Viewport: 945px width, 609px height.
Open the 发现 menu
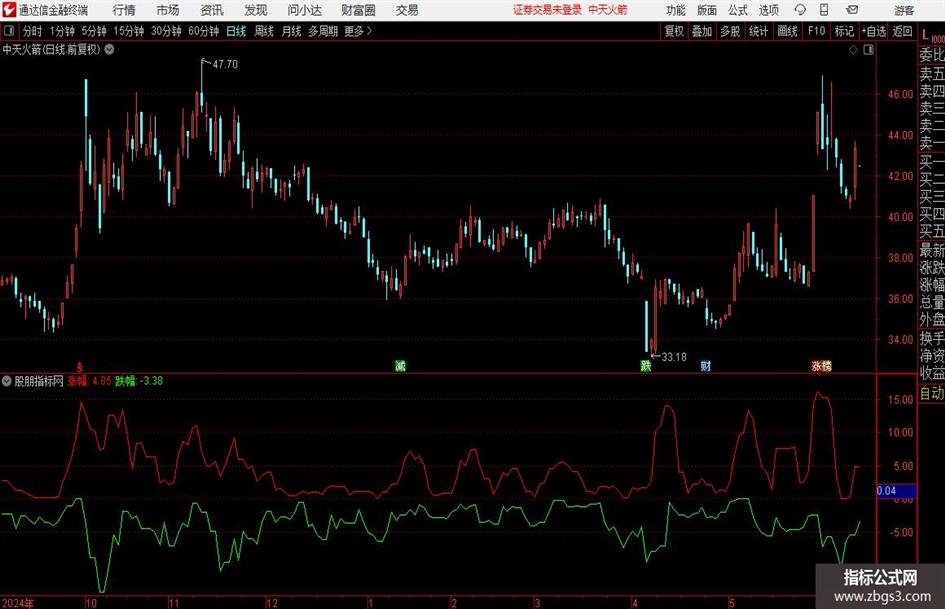tap(256, 10)
